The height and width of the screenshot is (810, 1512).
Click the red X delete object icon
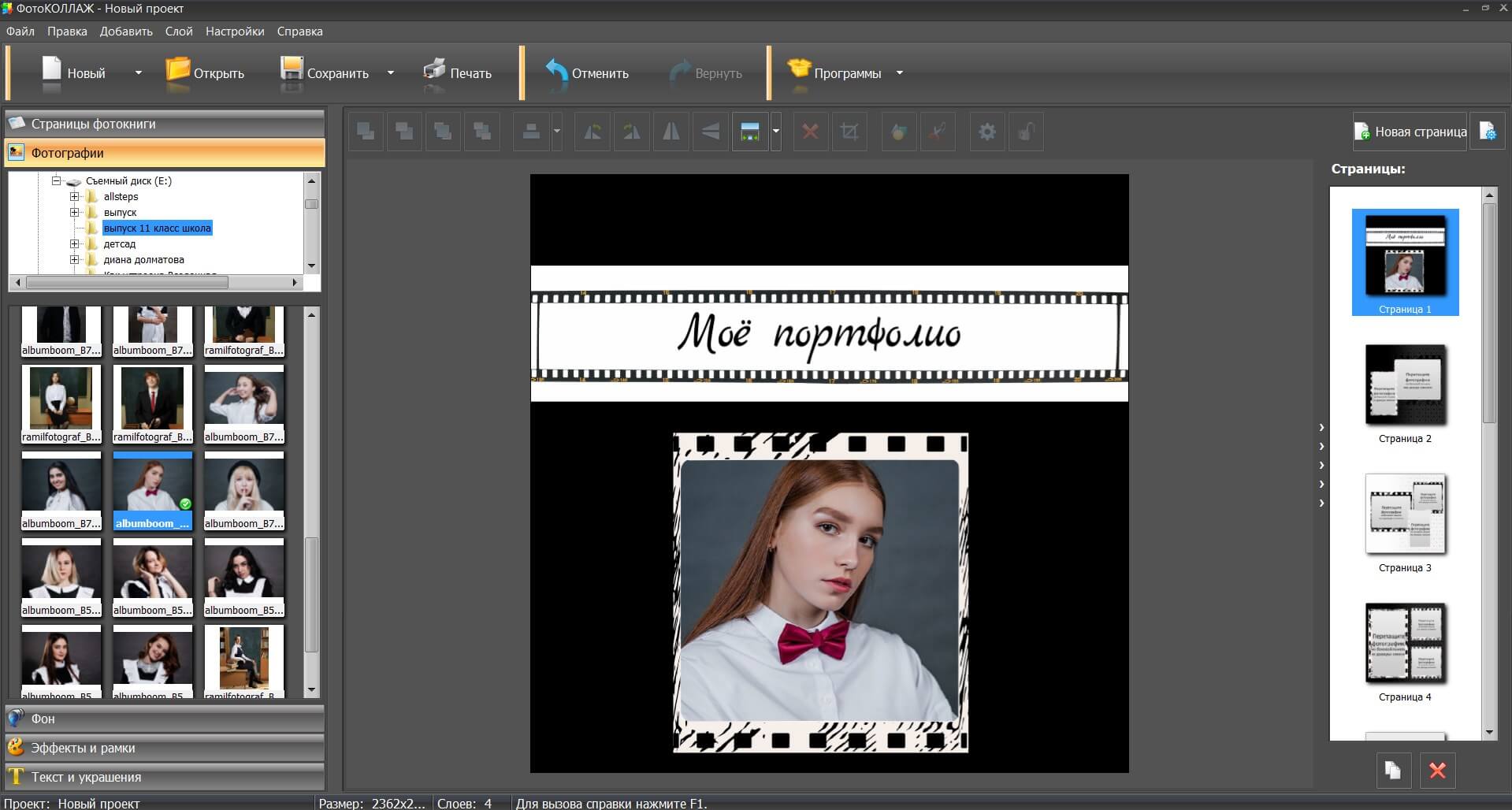point(810,132)
